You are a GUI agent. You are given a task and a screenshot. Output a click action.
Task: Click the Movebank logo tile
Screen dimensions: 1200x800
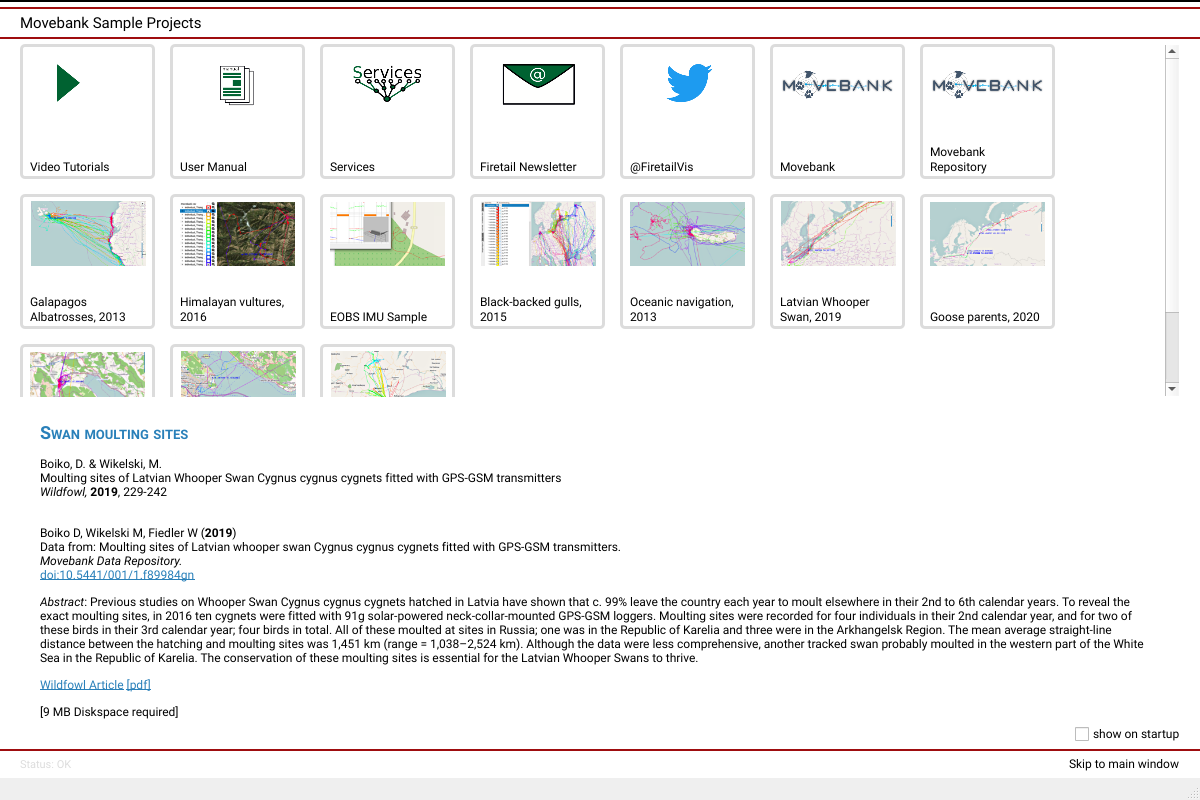pos(837,86)
